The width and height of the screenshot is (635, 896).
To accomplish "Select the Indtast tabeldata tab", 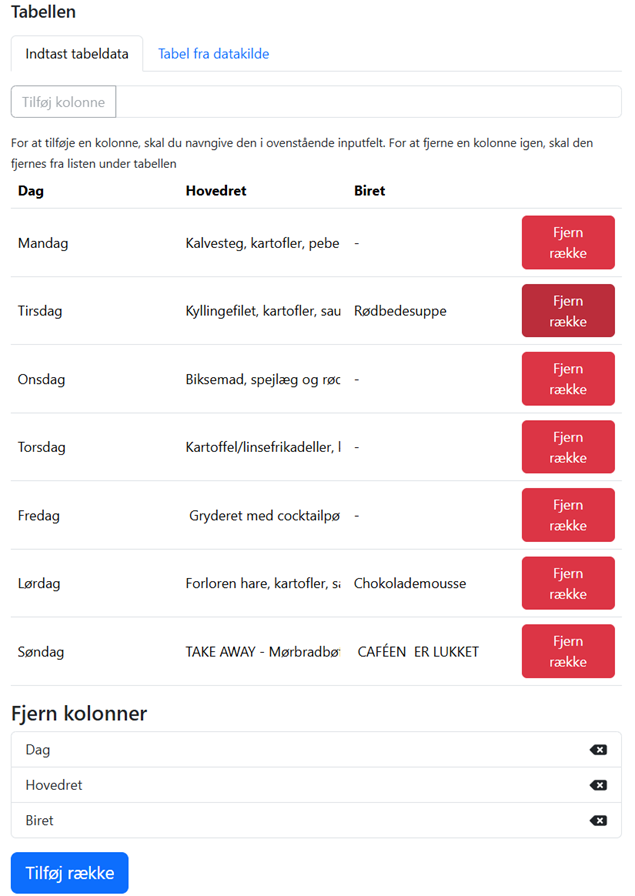I will click(76, 54).
